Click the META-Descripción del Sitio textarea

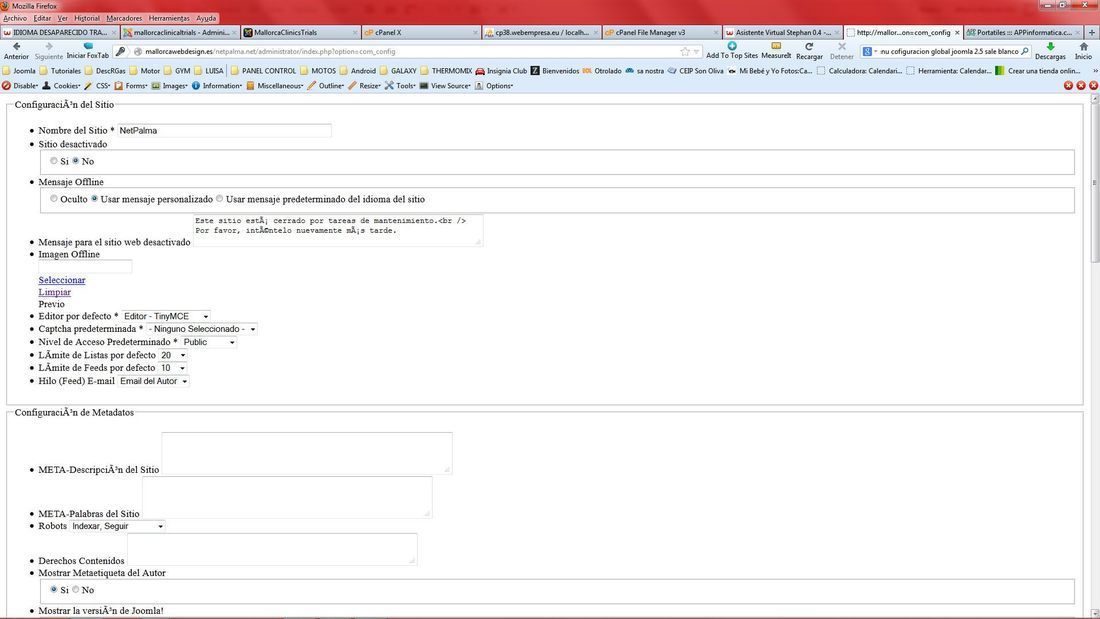(x=307, y=453)
